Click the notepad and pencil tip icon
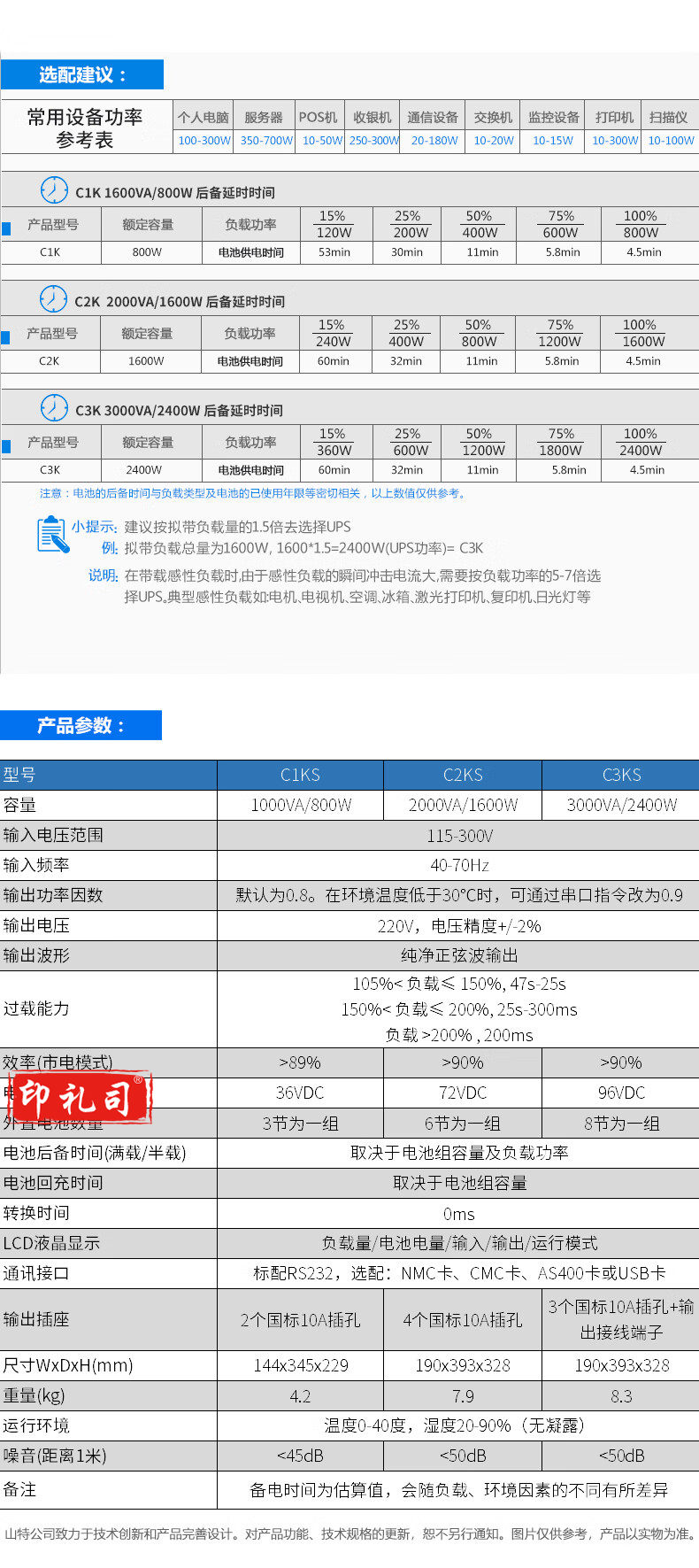This screenshot has height=1568, width=699. pyautogui.click(x=52, y=535)
